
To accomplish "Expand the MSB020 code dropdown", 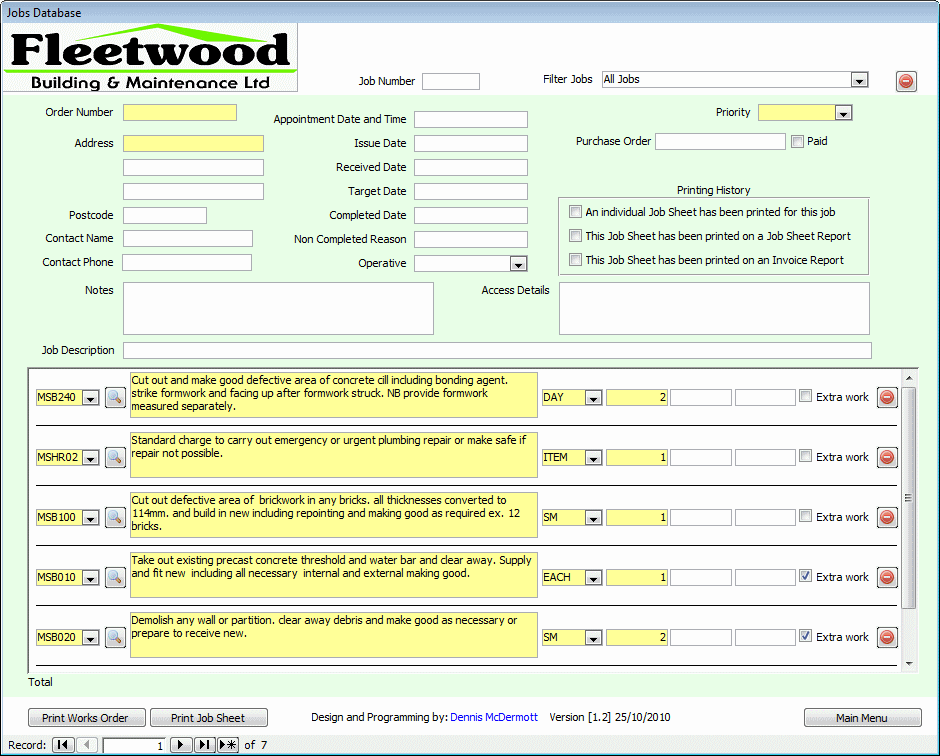I will tap(90, 637).
